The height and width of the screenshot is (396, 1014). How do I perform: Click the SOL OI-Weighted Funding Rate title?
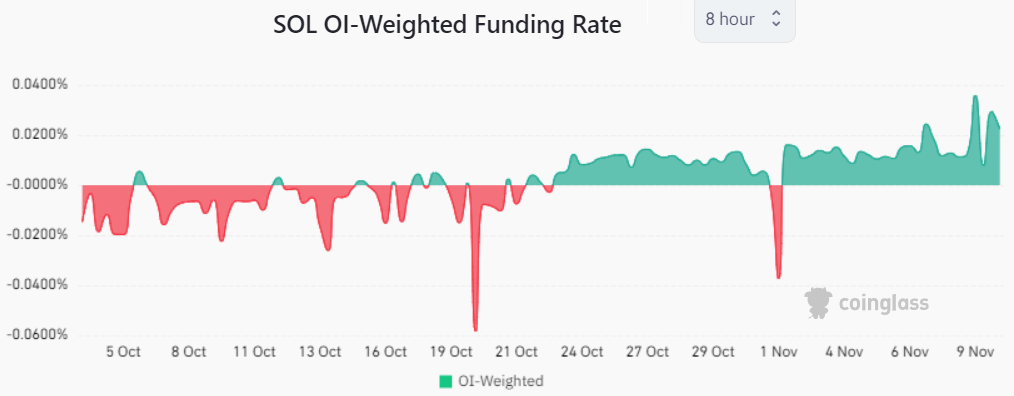pyautogui.click(x=447, y=25)
